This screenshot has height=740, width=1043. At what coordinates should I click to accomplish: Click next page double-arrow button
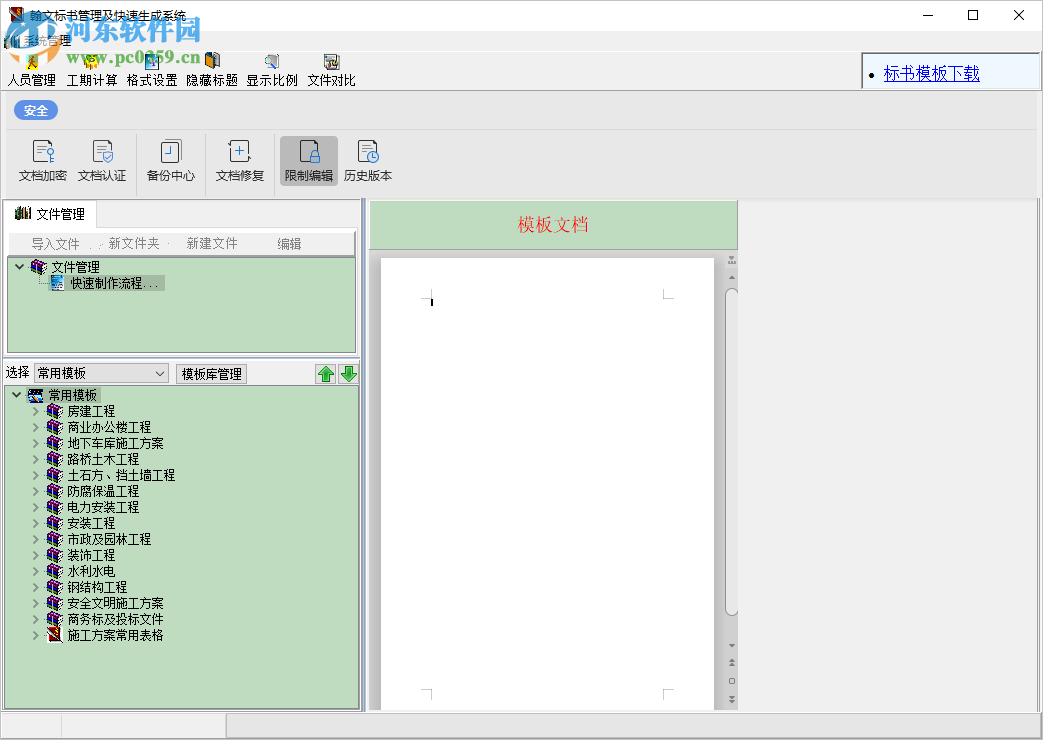[732, 699]
